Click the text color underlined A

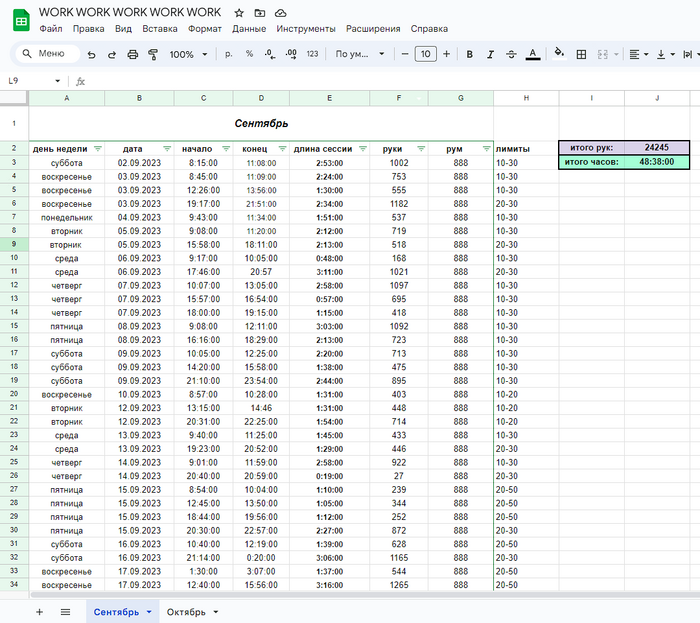pyautogui.click(x=532, y=54)
